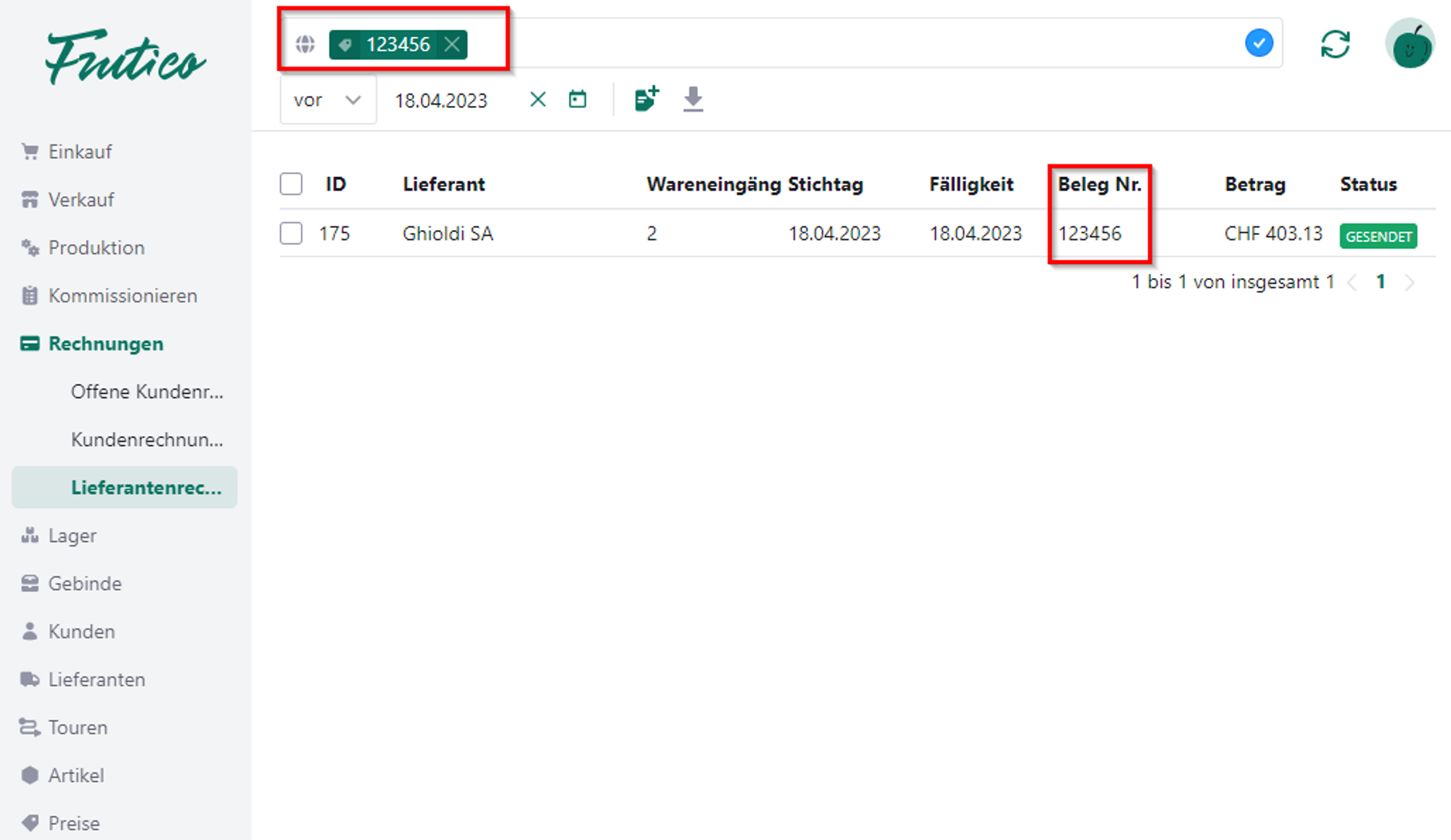This screenshot has width=1451, height=840.
Task: Tick the select-all header checkbox
Action: 291,184
